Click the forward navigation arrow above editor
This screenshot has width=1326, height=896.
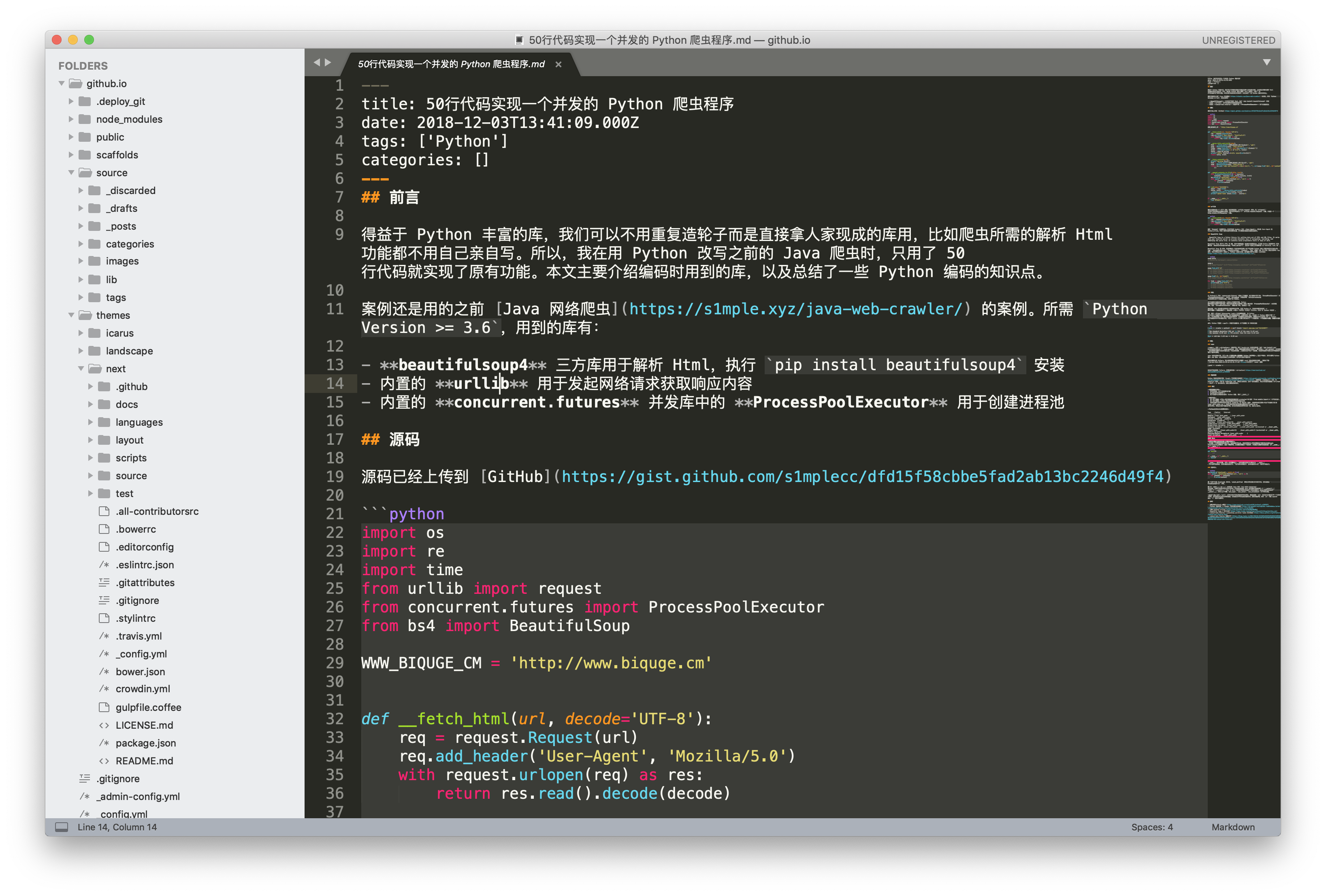(328, 63)
